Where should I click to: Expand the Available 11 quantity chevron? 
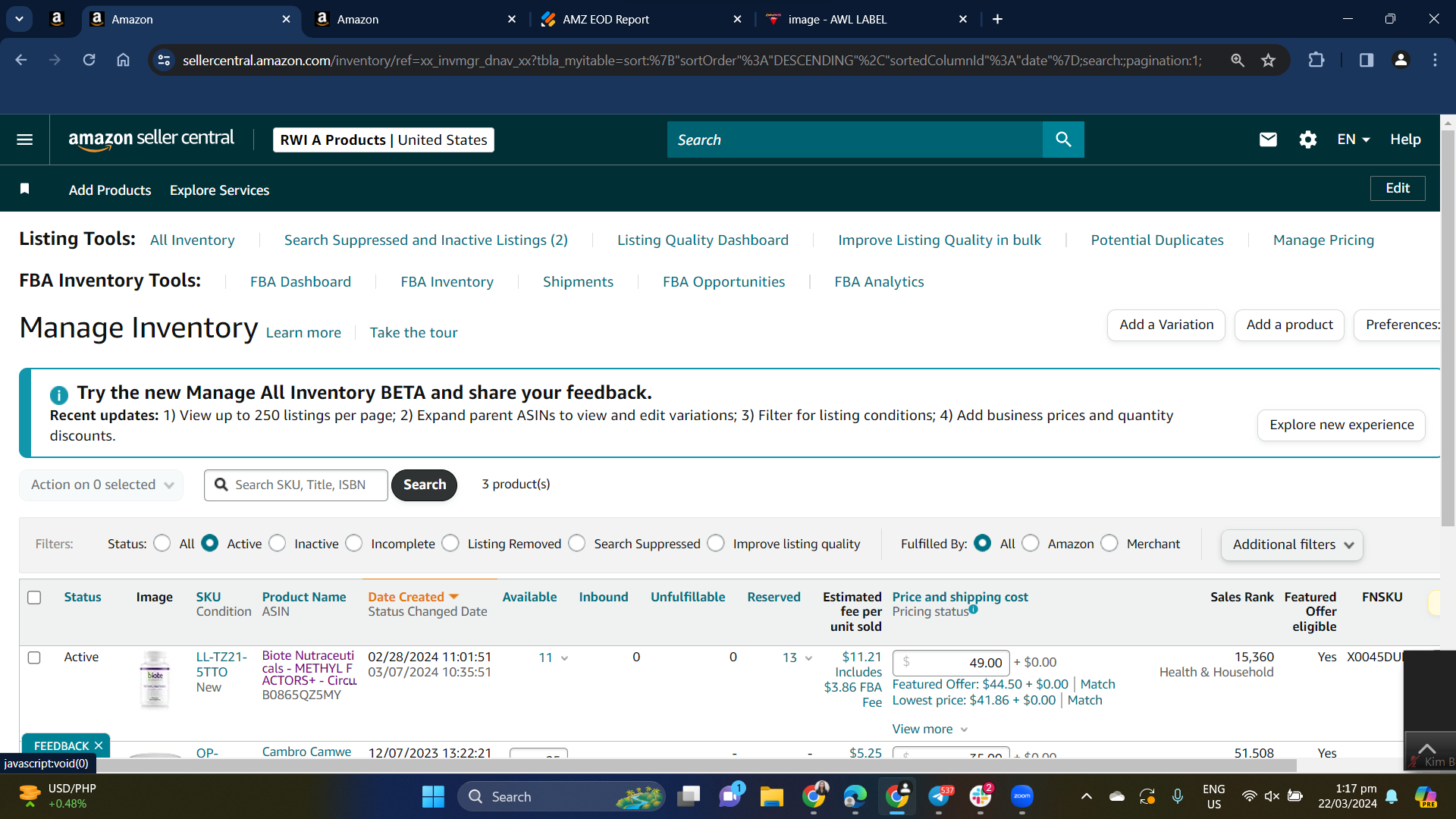click(564, 658)
